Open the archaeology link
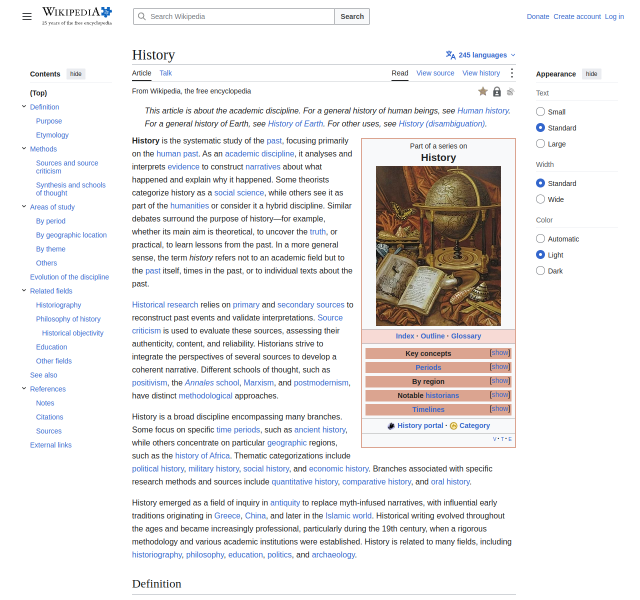Screen dimensions: 640x600 pyautogui.click(x=333, y=555)
